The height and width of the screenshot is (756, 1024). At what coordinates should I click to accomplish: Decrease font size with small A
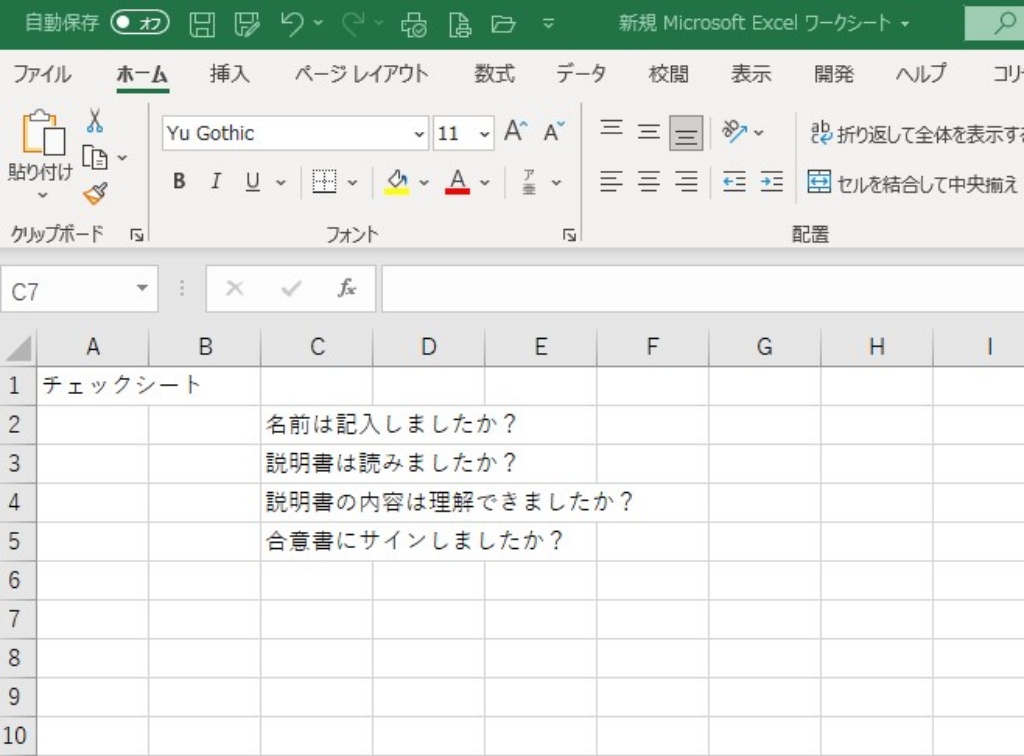point(554,131)
